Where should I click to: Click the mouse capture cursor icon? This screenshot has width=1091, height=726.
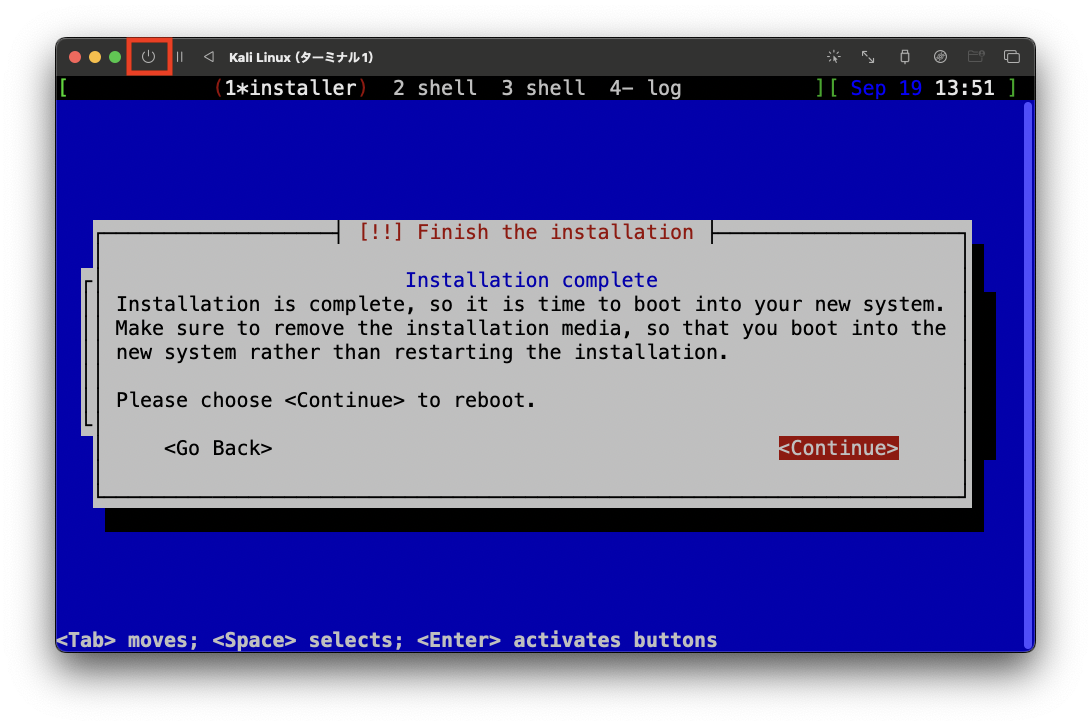[833, 57]
